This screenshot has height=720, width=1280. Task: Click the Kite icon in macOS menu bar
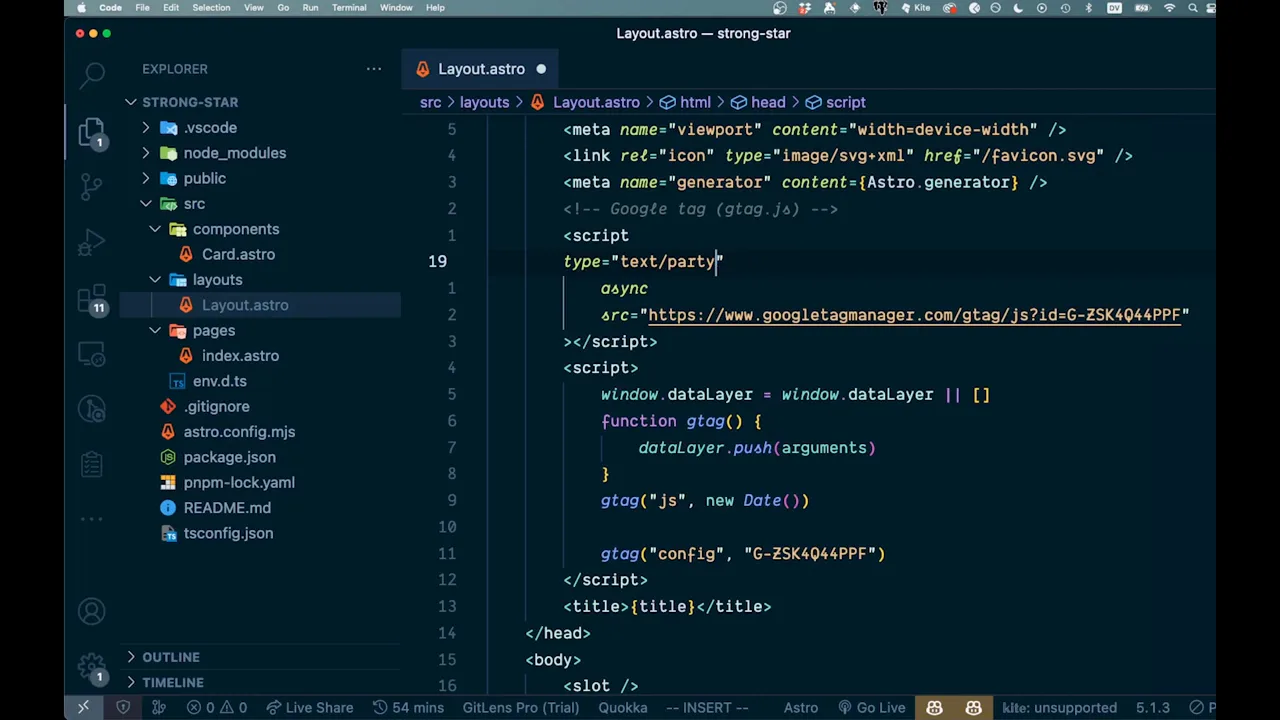(917, 8)
